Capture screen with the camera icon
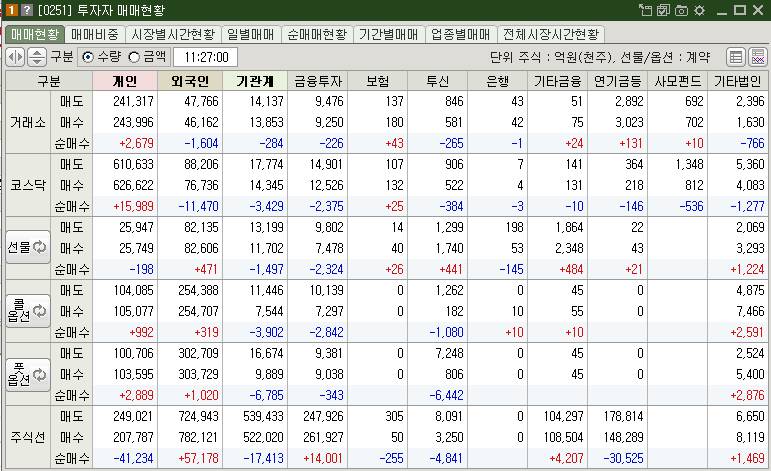Viewport: 771px width, 471px height. (x=681, y=10)
